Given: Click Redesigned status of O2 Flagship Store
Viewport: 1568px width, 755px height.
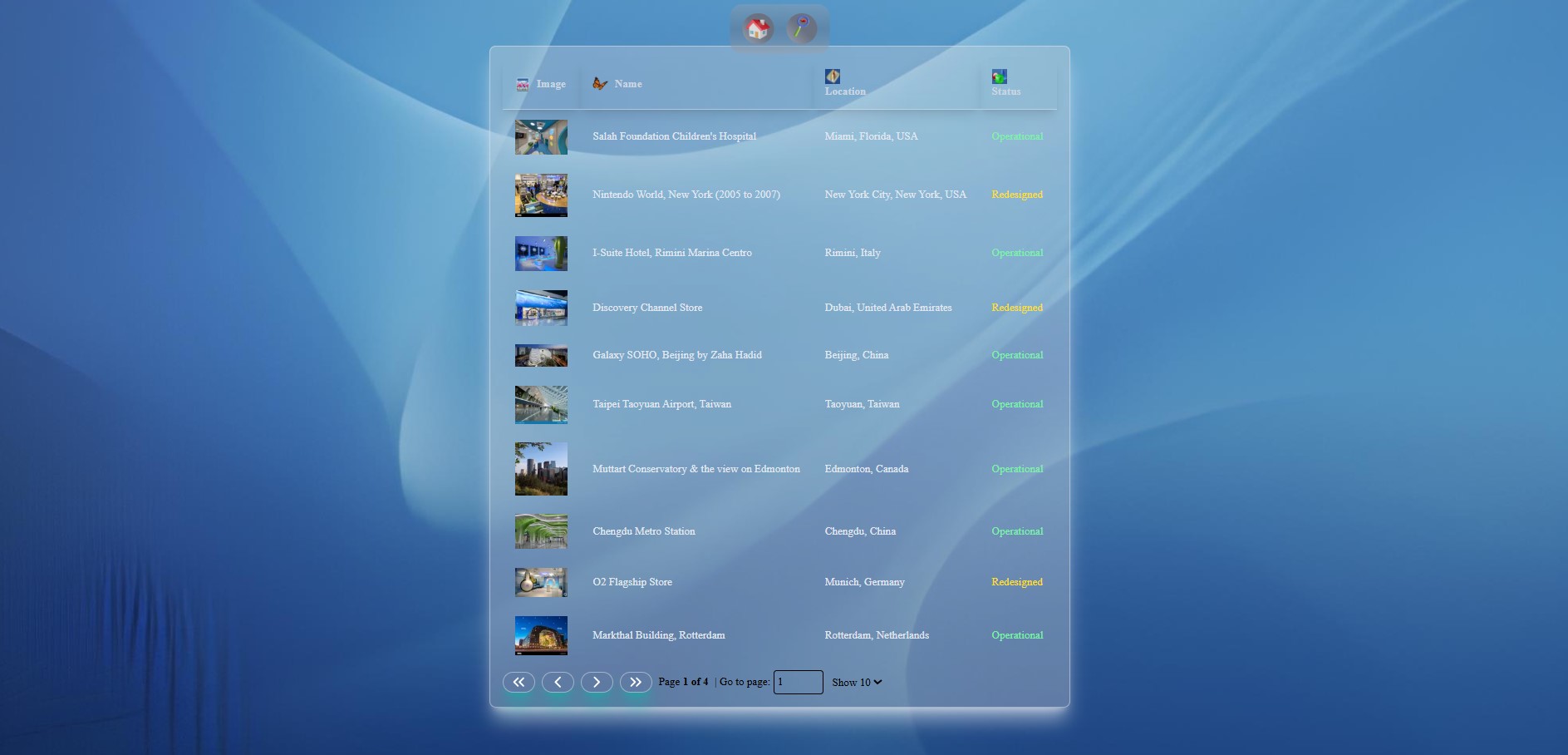Looking at the screenshot, I should (1017, 582).
